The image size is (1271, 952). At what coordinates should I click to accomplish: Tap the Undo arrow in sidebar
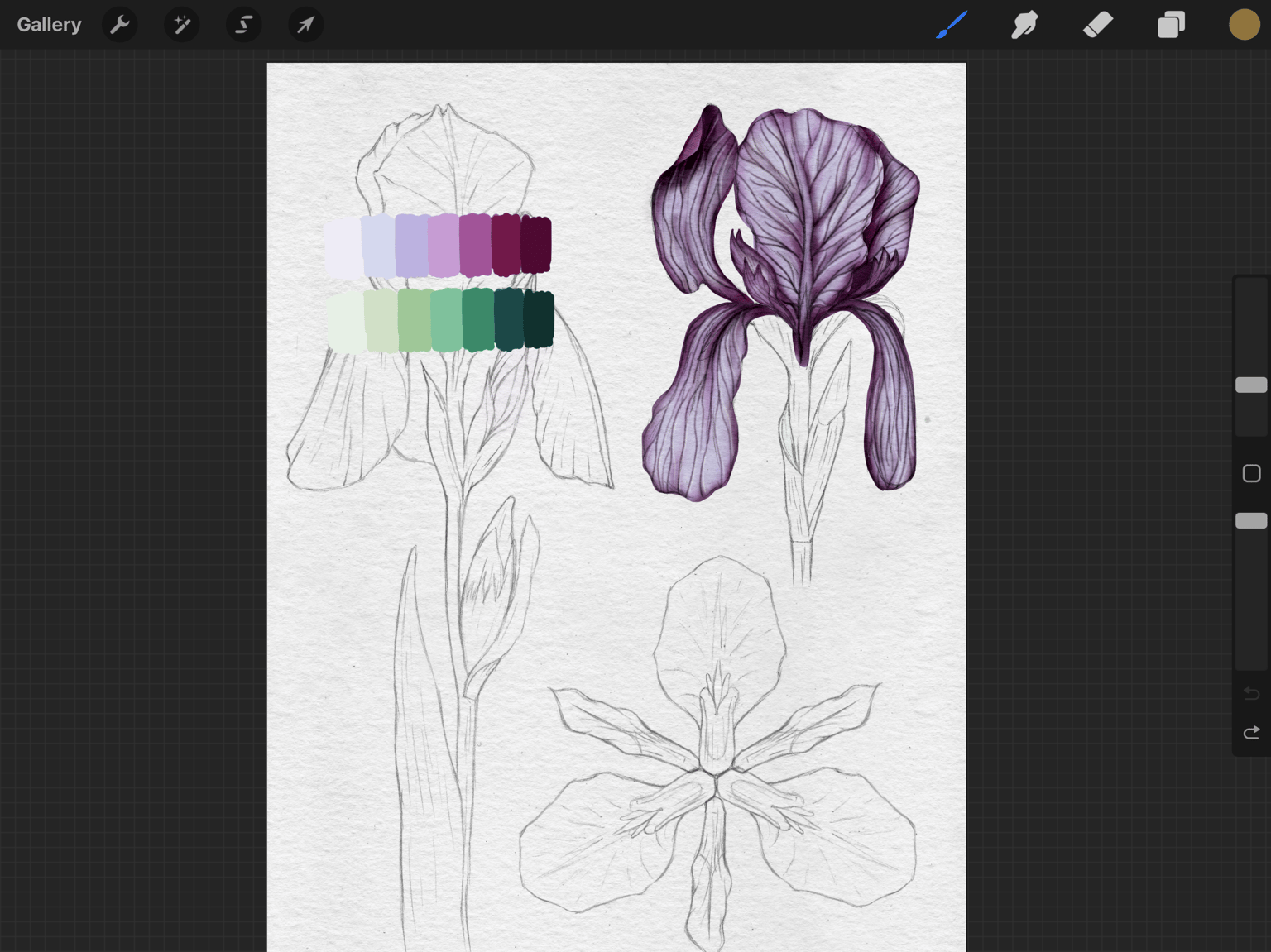pyautogui.click(x=1251, y=693)
